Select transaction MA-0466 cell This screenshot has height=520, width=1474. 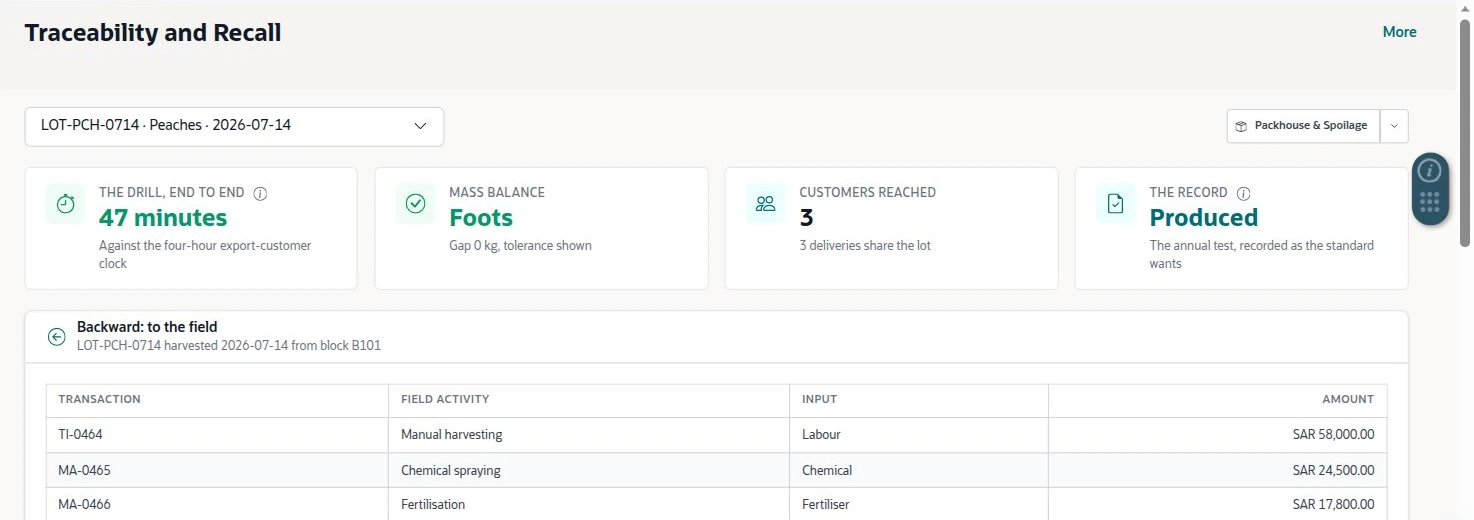[x=217, y=504]
